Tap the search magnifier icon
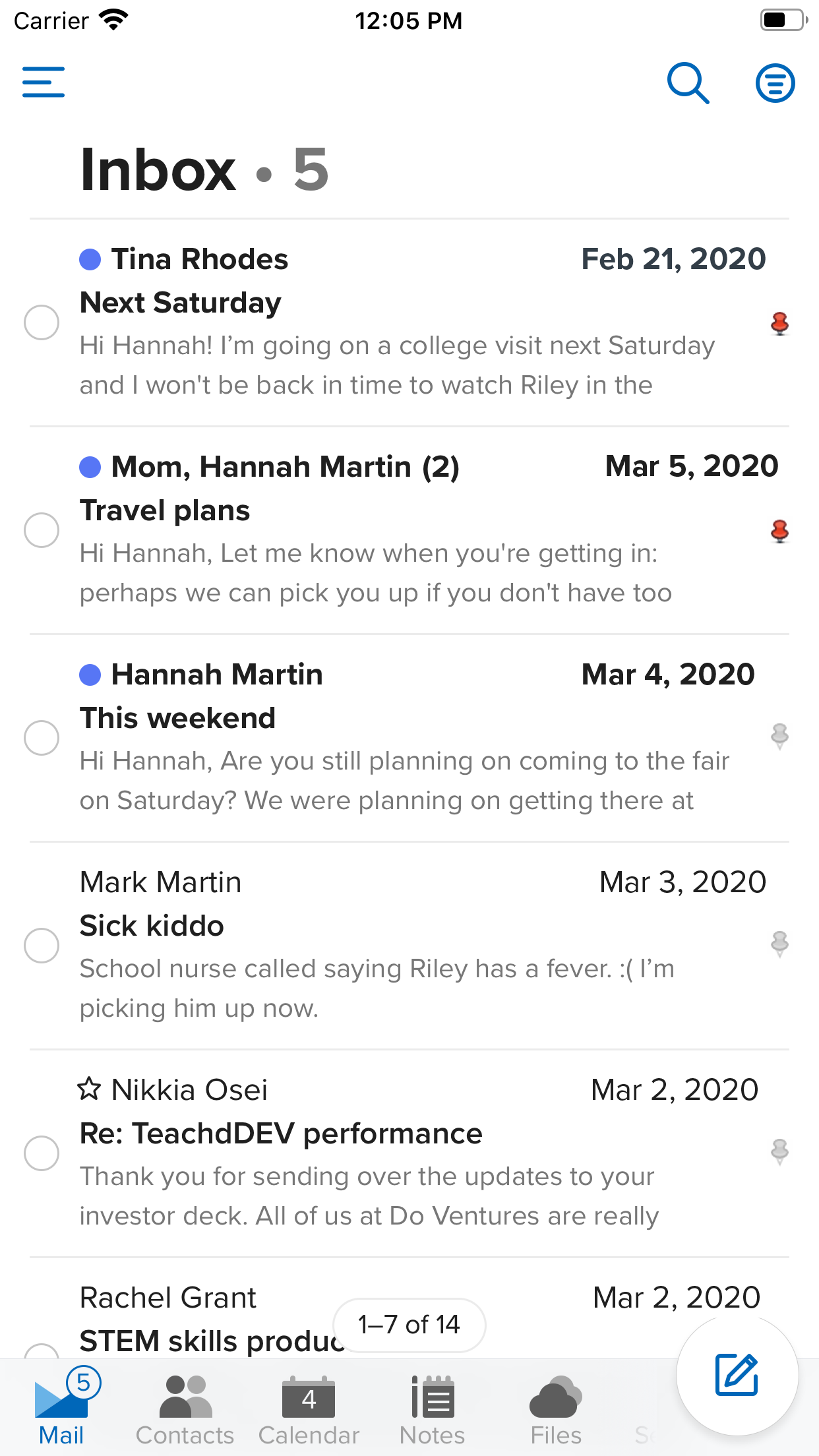This screenshot has width=819, height=1456. (x=688, y=83)
